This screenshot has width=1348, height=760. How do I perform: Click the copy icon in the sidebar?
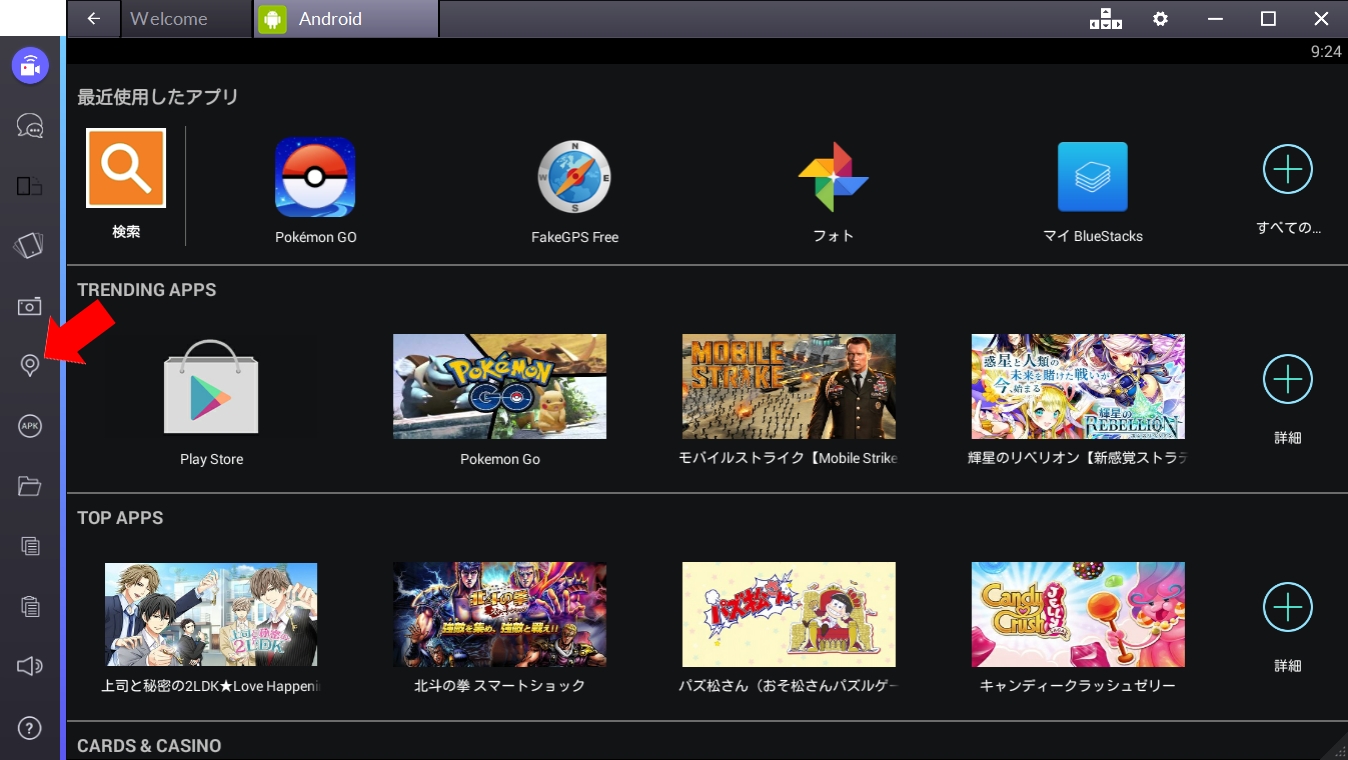pyautogui.click(x=30, y=546)
